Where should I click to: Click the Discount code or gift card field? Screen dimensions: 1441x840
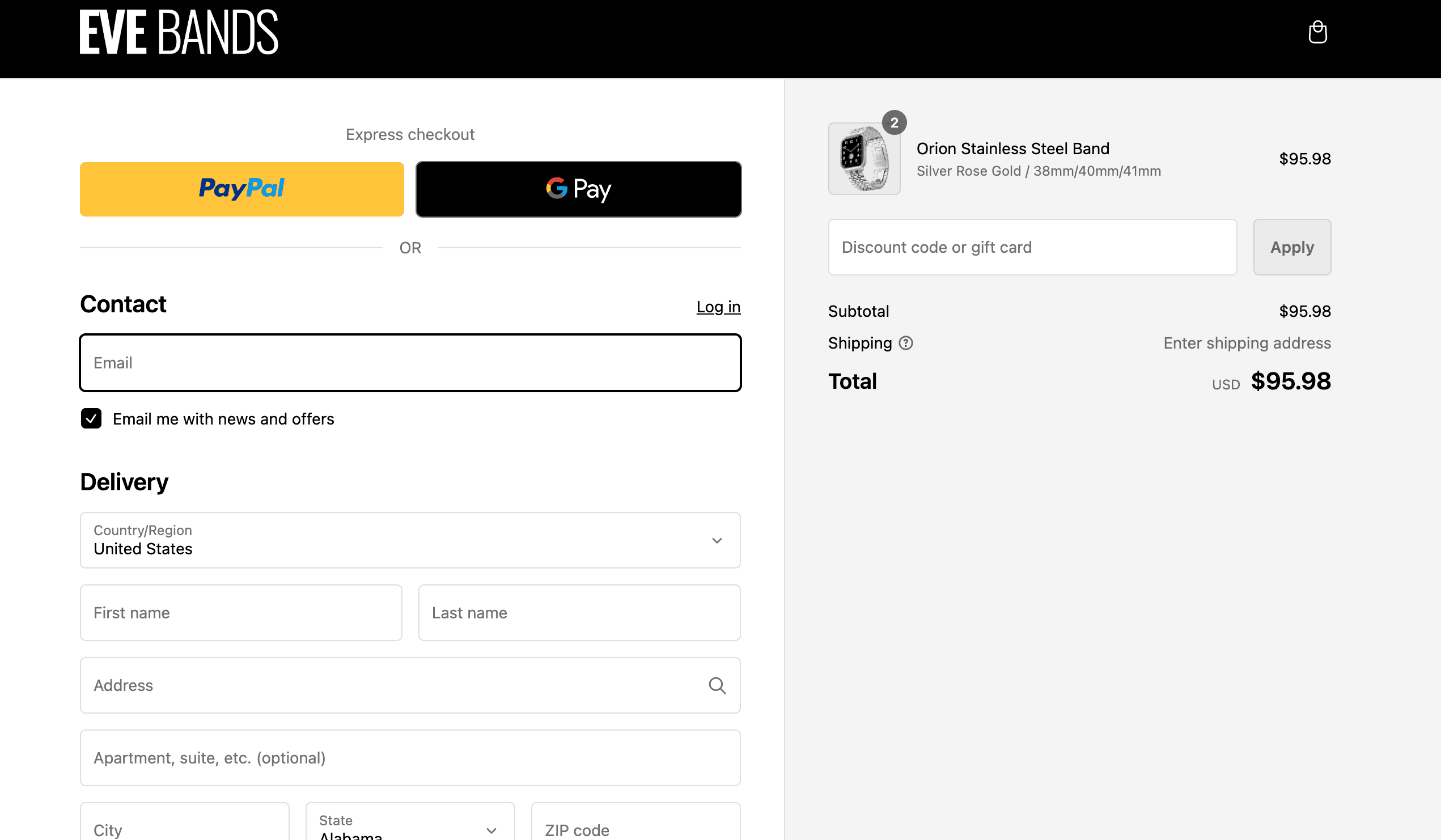click(x=1032, y=247)
